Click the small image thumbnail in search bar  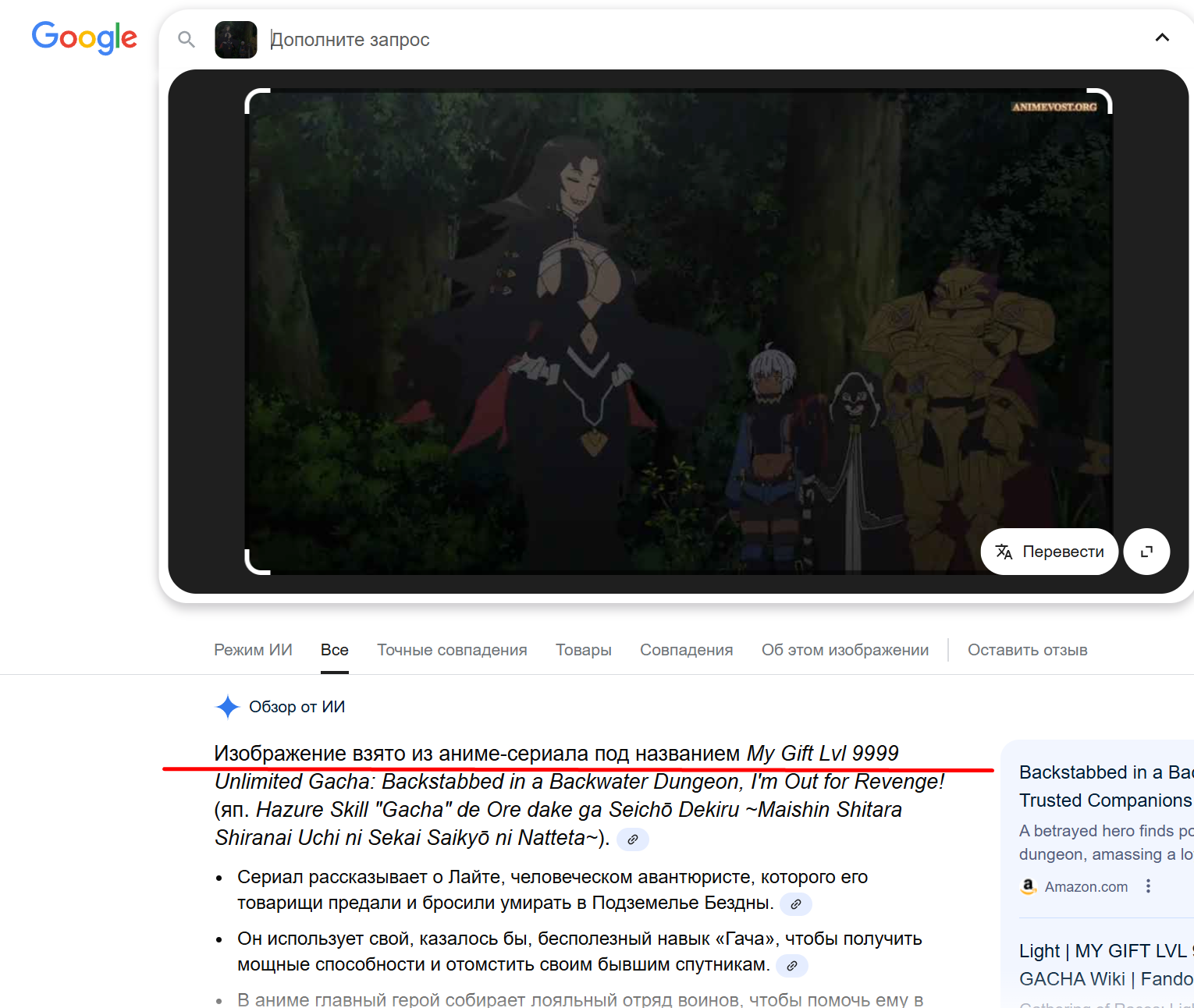click(x=236, y=40)
